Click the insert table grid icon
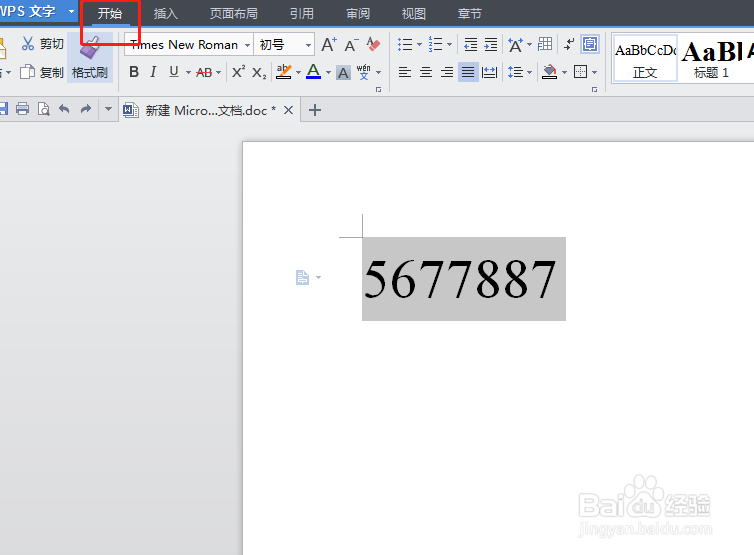754x555 pixels. click(x=545, y=44)
